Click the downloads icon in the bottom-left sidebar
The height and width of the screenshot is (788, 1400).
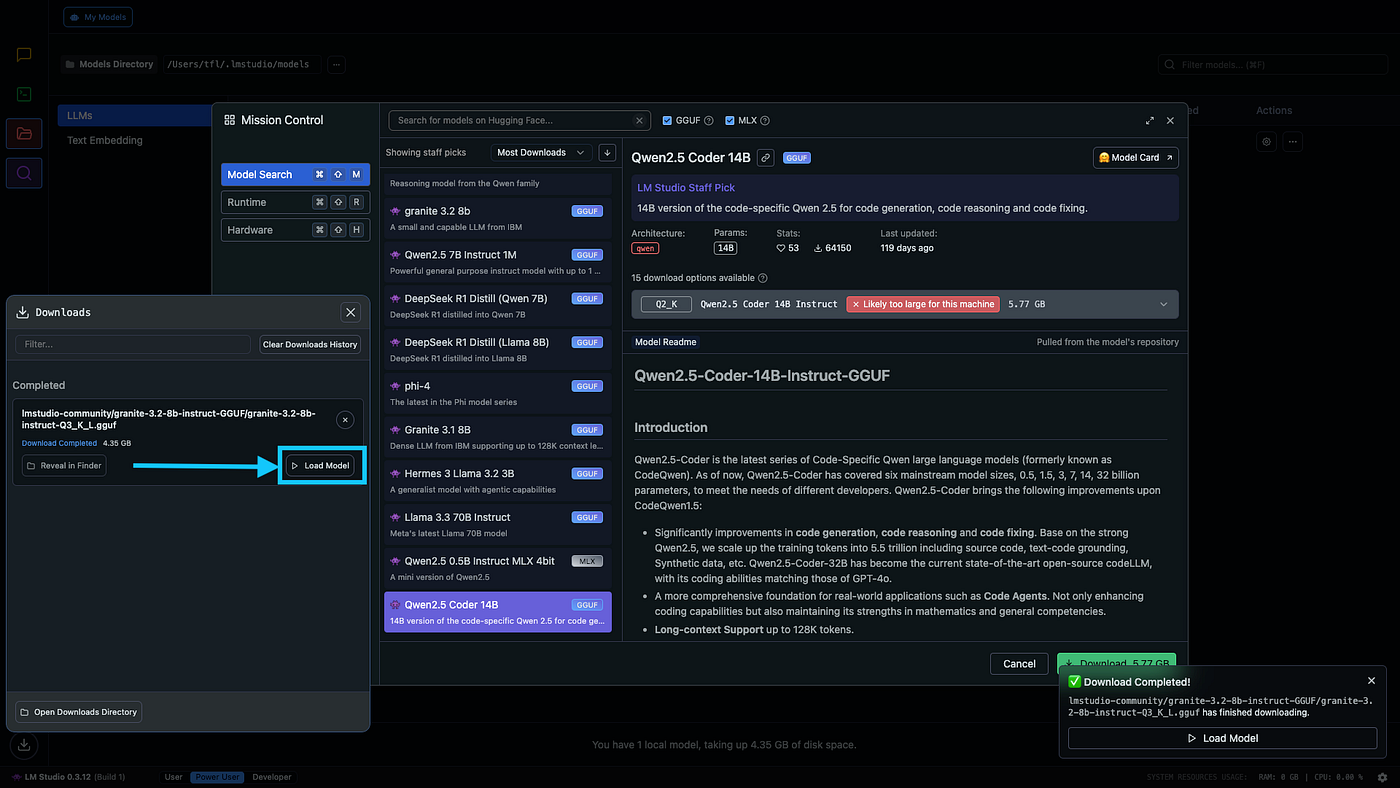[x=24, y=745]
